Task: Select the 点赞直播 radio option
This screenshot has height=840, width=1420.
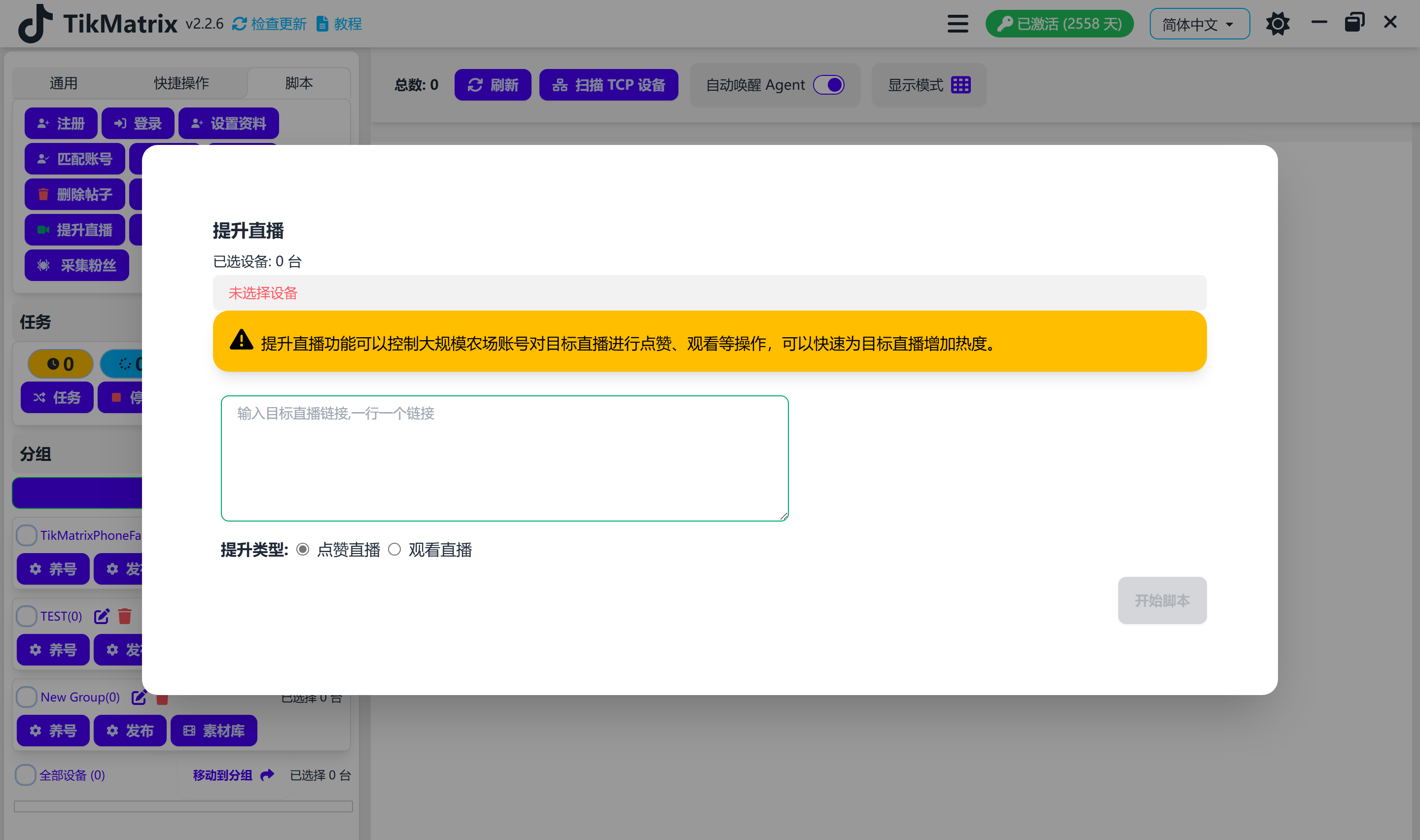Action: (x=303, y=549)
